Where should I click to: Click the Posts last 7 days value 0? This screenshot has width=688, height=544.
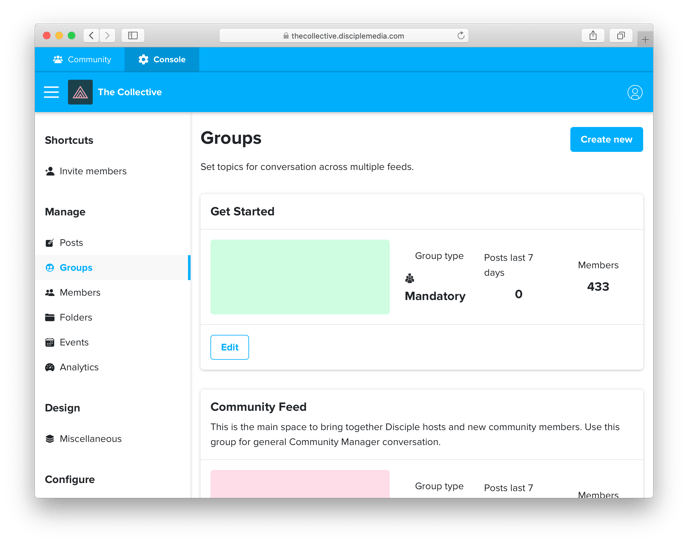tap(519, 294)
